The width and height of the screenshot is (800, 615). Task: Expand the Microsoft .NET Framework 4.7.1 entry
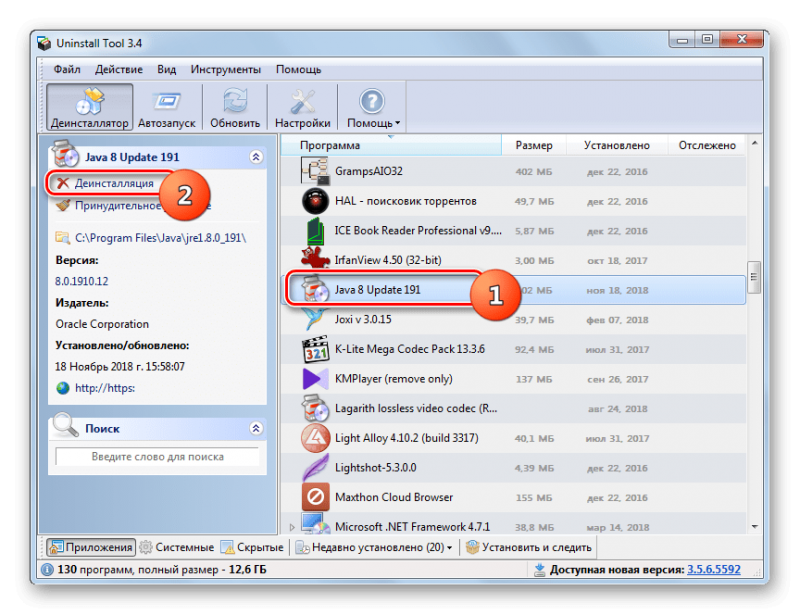point(292,527)
